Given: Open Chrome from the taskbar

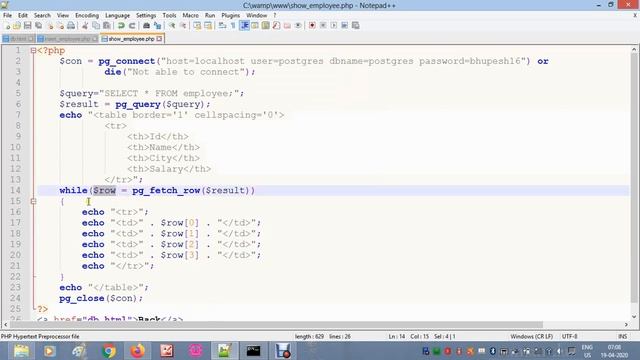Looking at the screenshot, I should point(109,351).
